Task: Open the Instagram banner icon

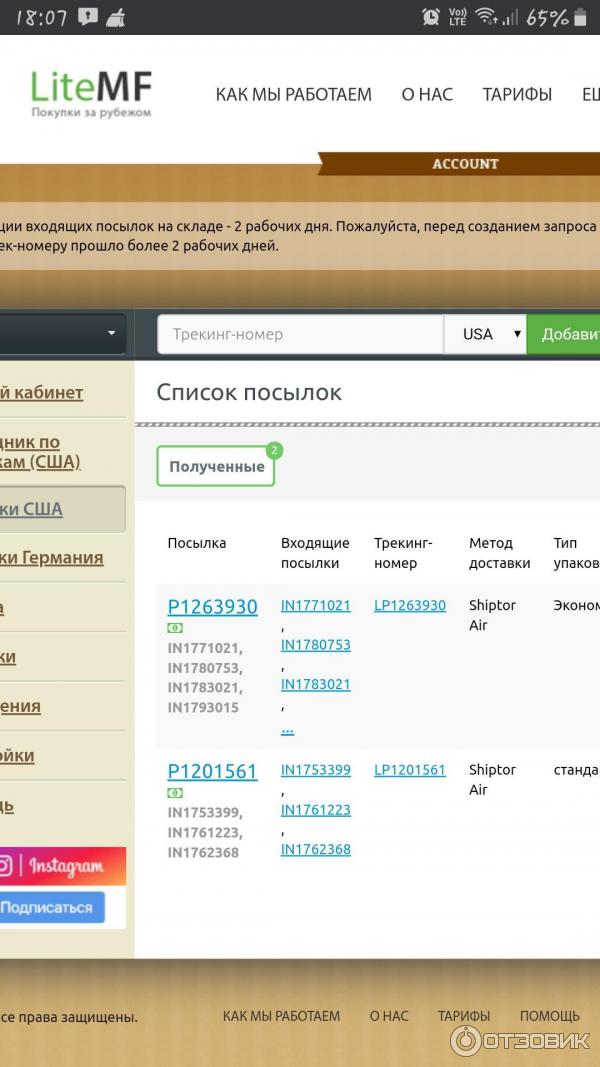Action: [x=7, y=866]
